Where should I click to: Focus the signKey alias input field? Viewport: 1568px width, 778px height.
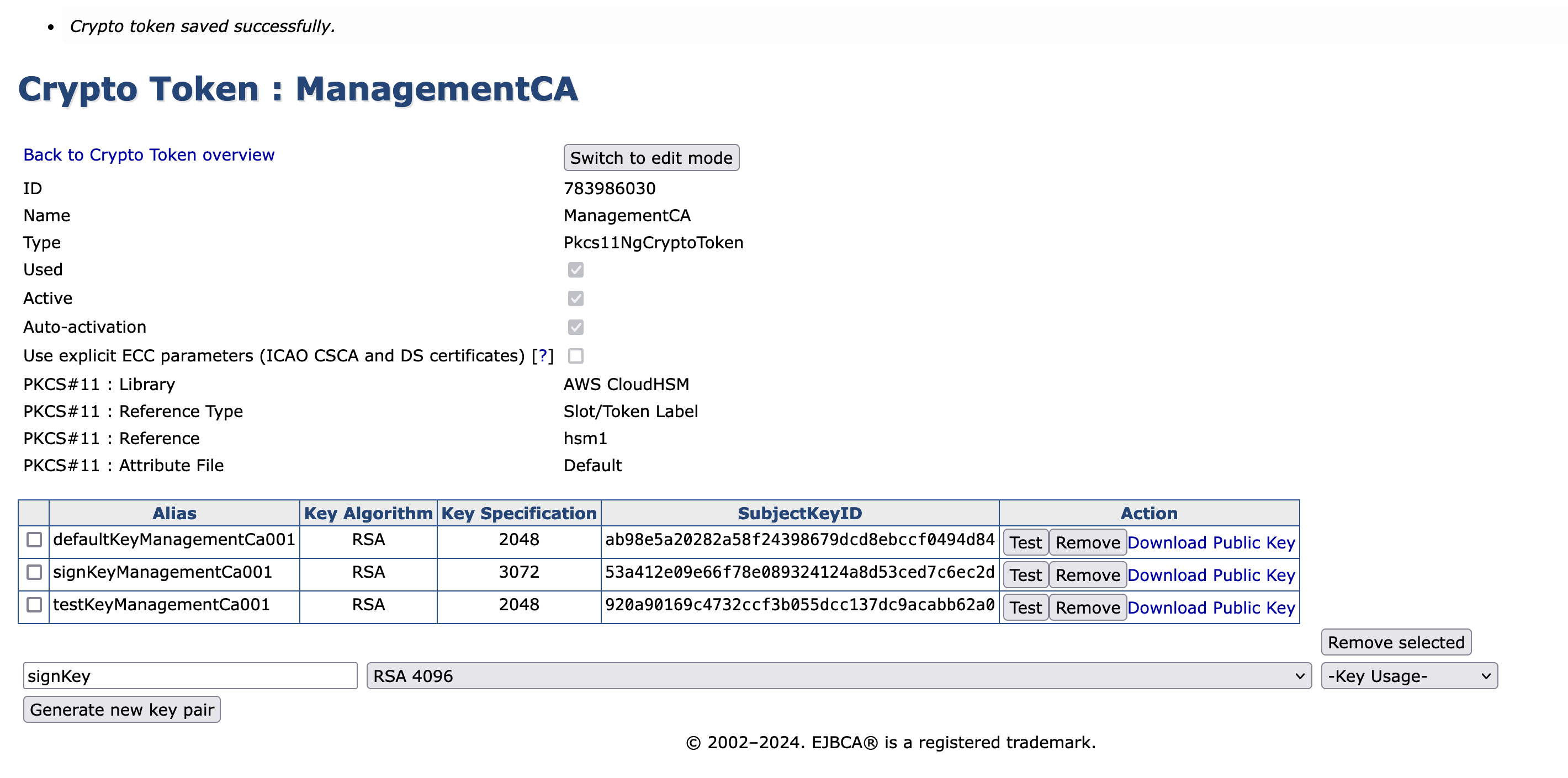coord(190,676)
